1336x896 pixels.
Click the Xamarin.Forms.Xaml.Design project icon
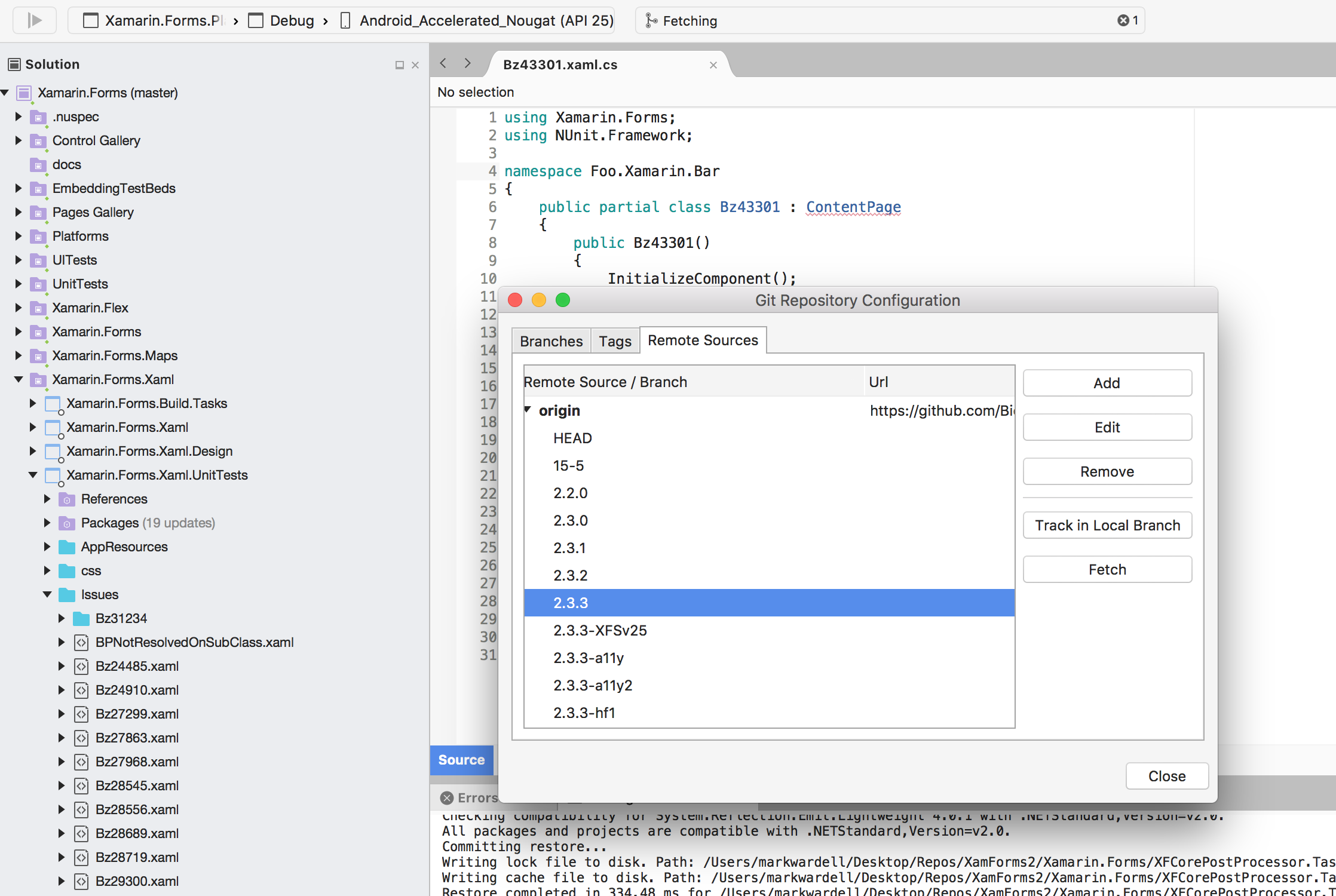[x=53, y=452]
